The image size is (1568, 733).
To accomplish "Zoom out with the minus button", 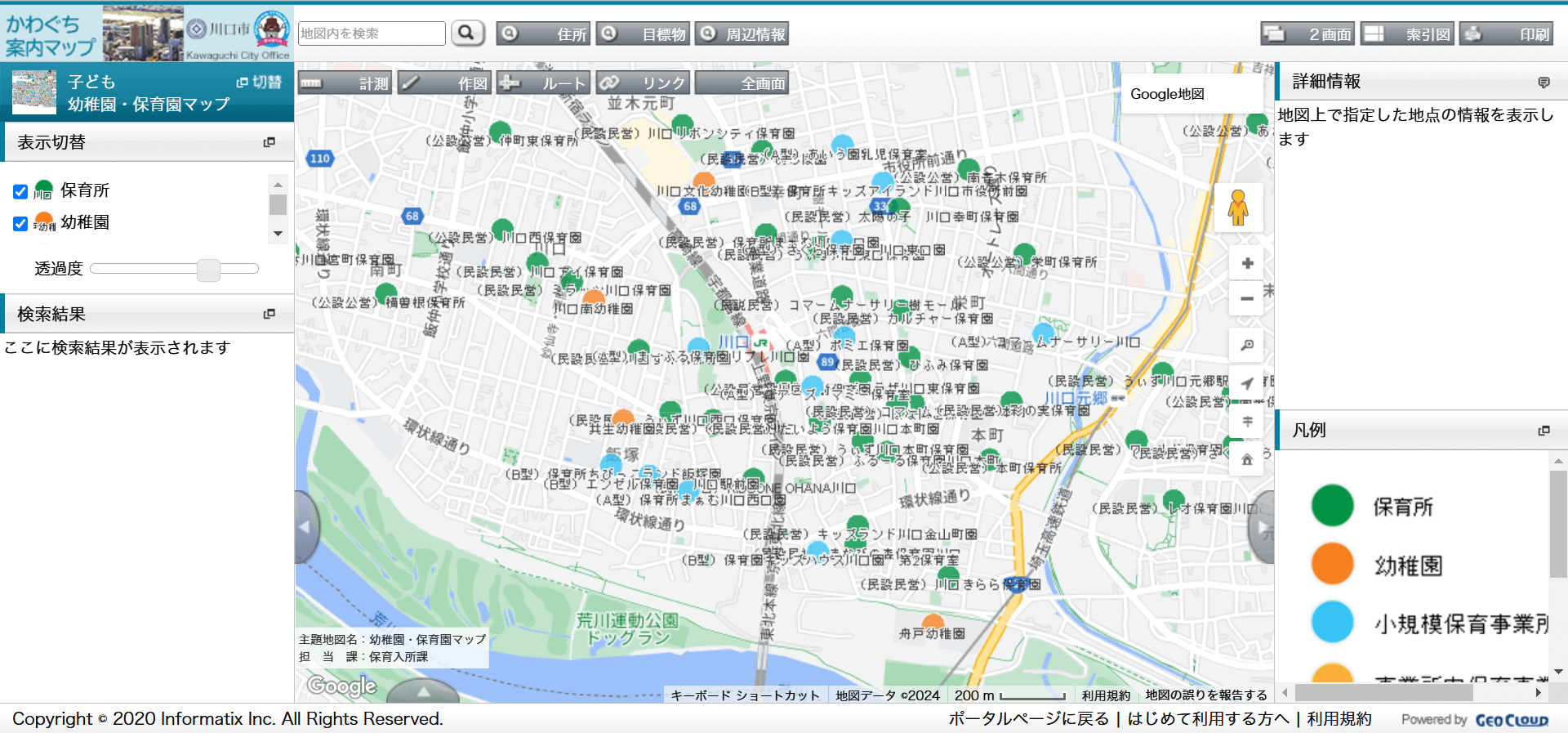I will pos(1247,299).
